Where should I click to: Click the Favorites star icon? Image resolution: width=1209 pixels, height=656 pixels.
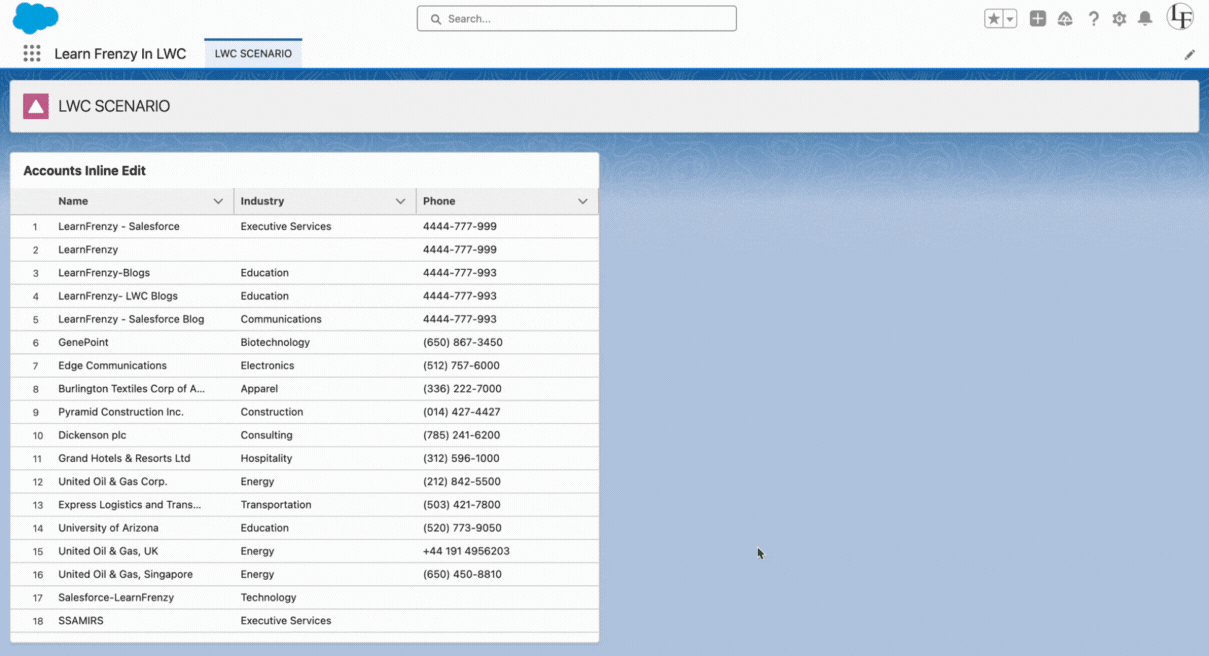(x=993, y=19)
